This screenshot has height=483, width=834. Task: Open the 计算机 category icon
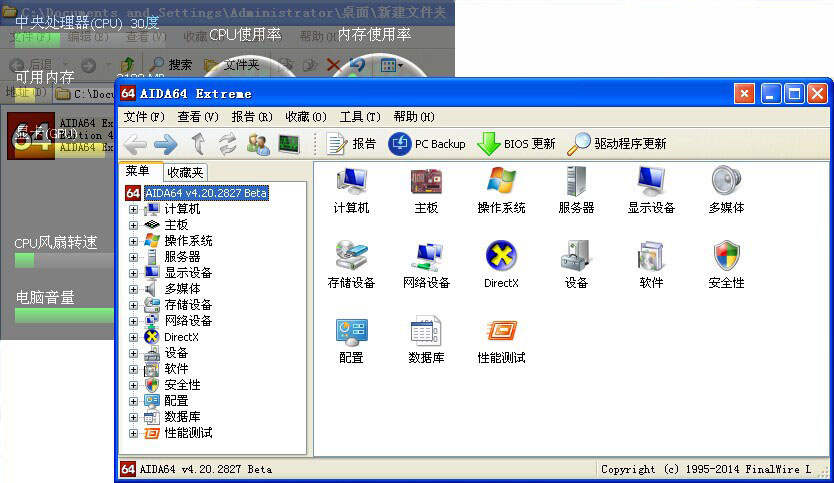pos(351,190)
